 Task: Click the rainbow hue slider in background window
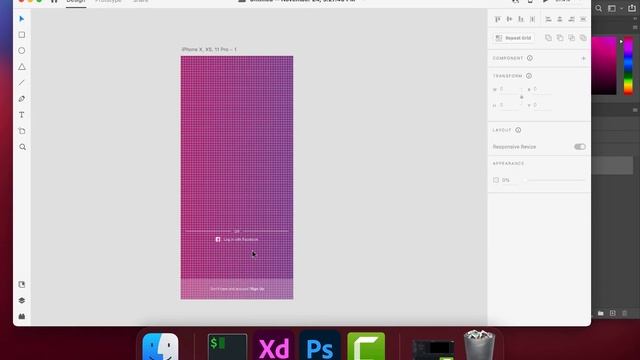(628, 66)
